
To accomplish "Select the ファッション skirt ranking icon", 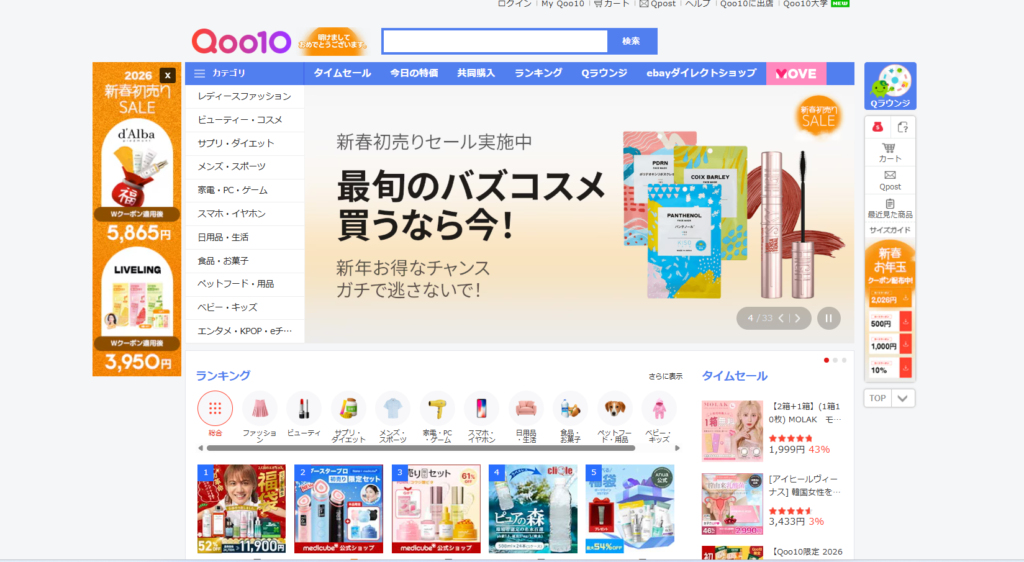I will (x=259, y=409).
